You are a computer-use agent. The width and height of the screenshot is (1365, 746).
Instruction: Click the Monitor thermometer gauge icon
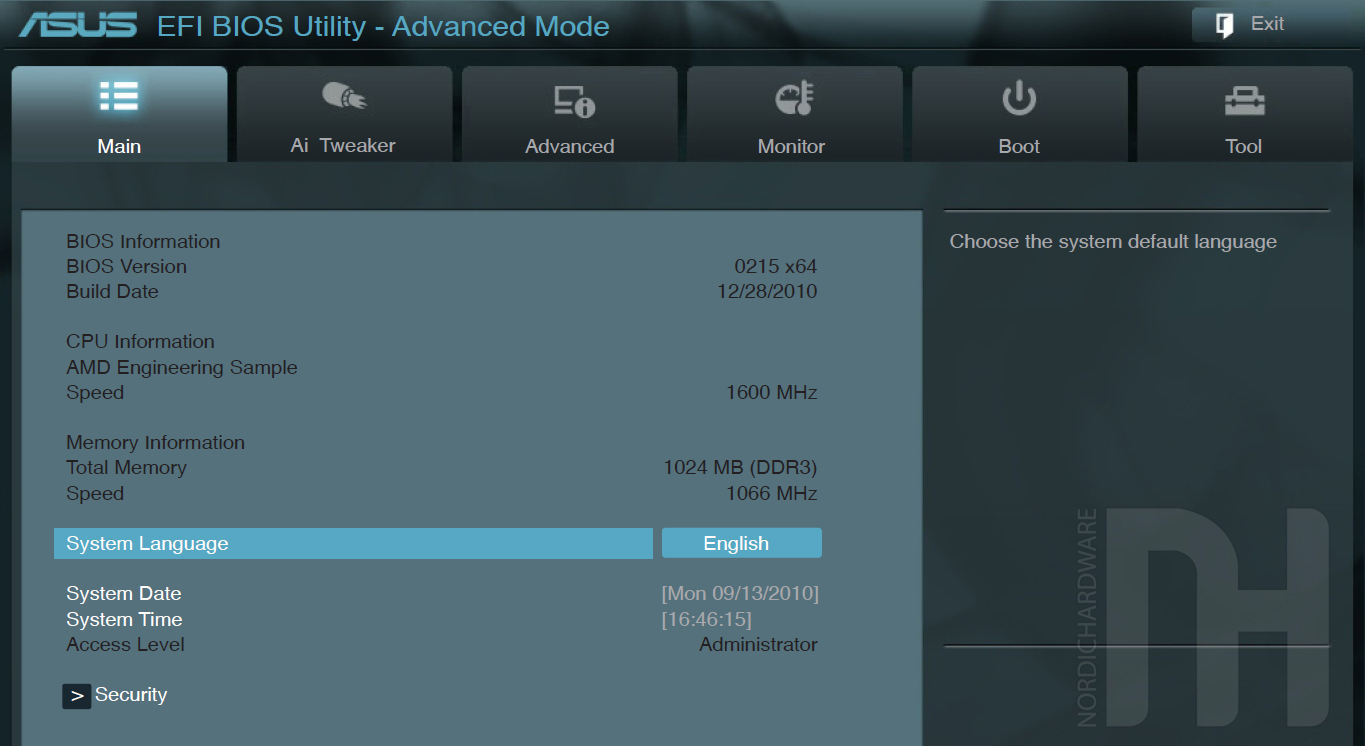click(795, 98)
